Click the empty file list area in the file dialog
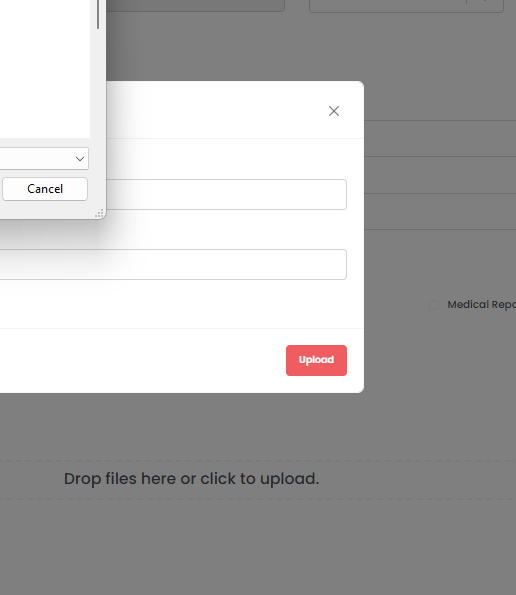516x595 pixels. coord(45,69)
